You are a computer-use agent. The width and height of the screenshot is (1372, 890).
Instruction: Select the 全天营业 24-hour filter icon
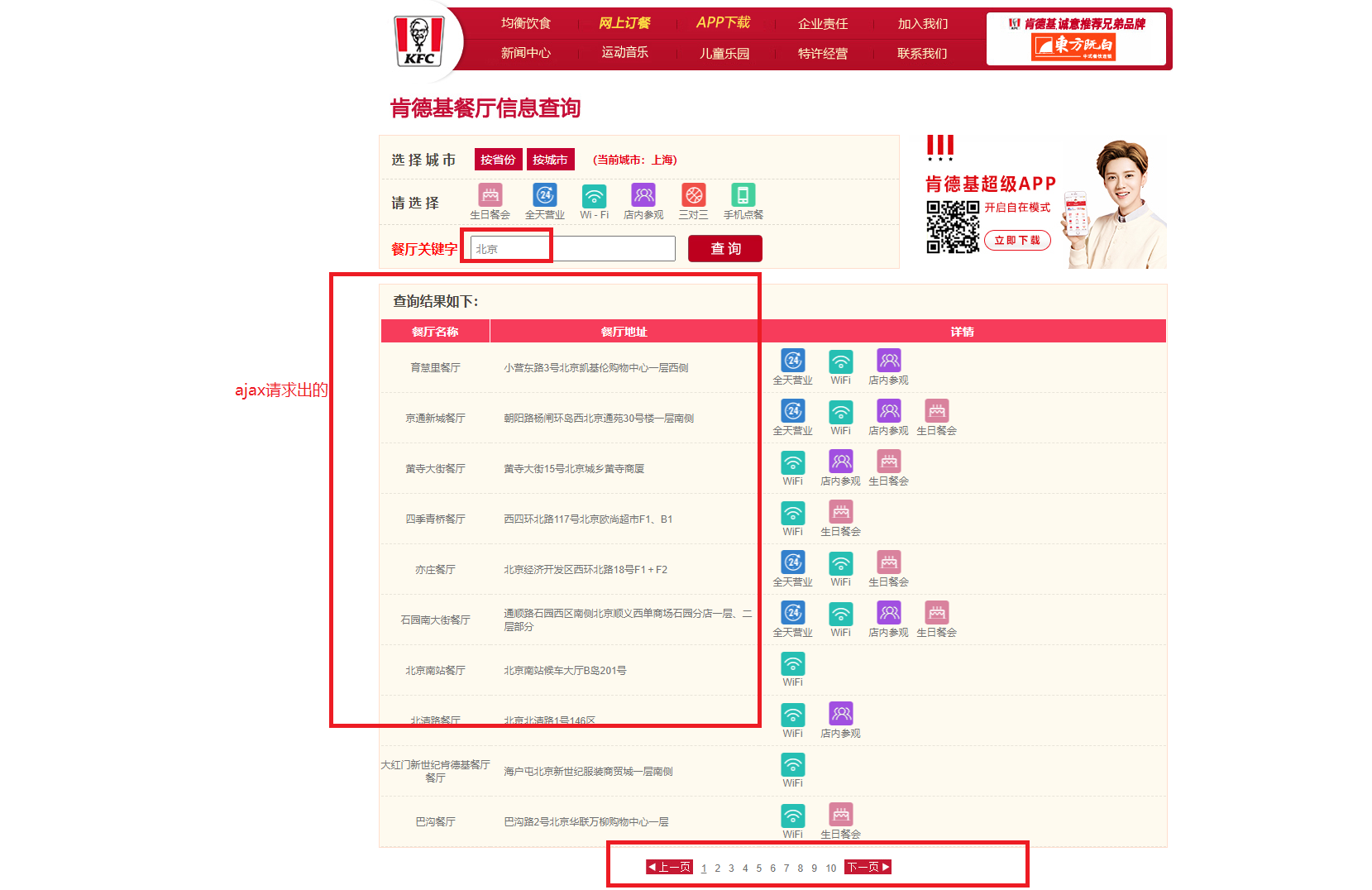tap(545, 195)
